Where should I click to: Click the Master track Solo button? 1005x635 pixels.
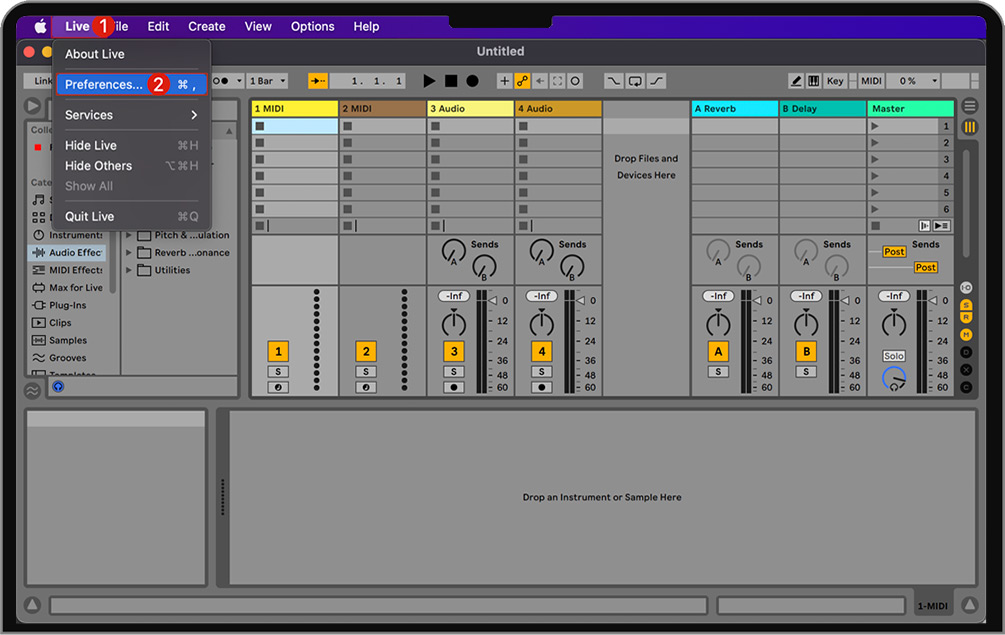coord(893,356)
